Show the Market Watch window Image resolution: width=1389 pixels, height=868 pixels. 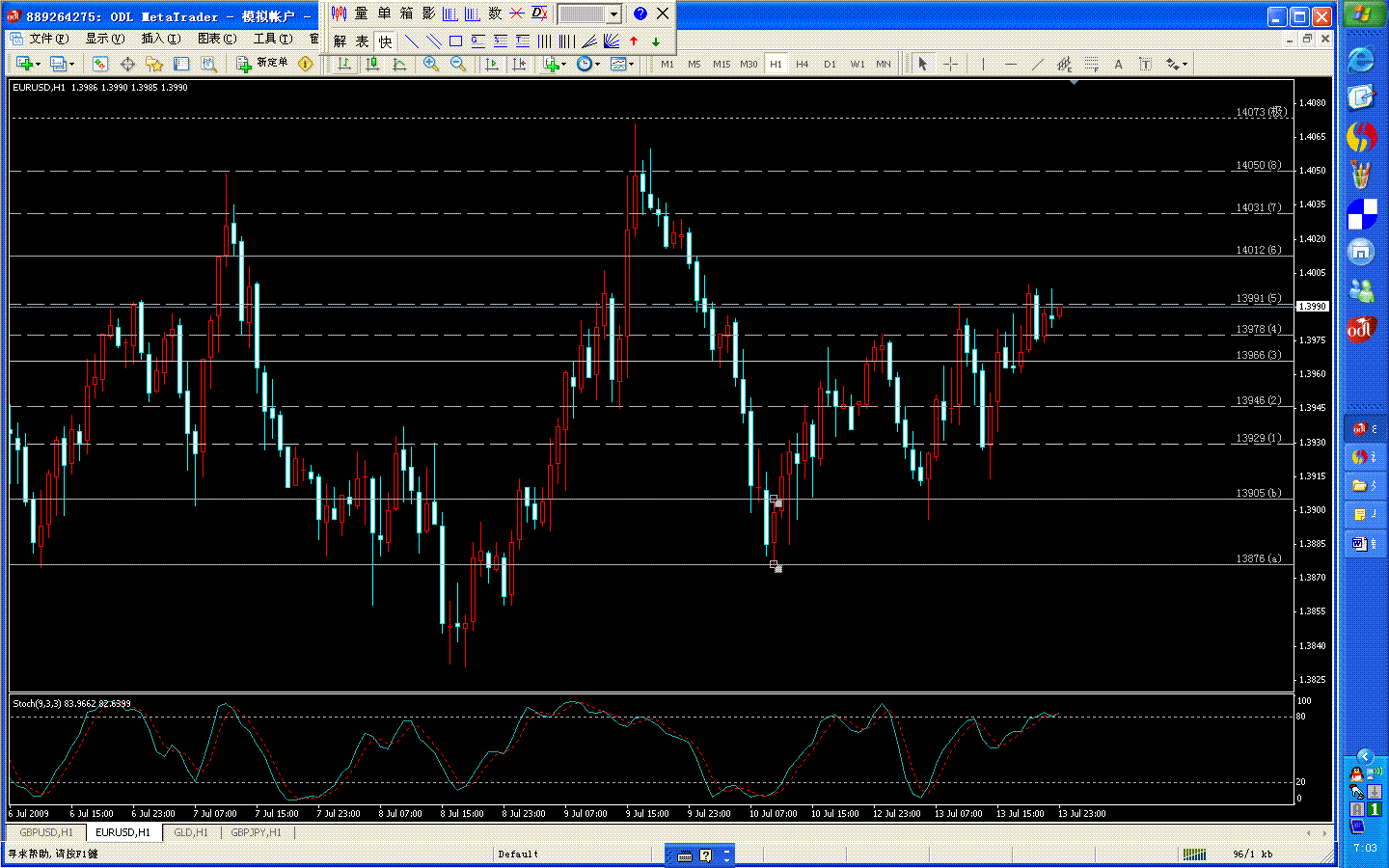pos(99,64)
